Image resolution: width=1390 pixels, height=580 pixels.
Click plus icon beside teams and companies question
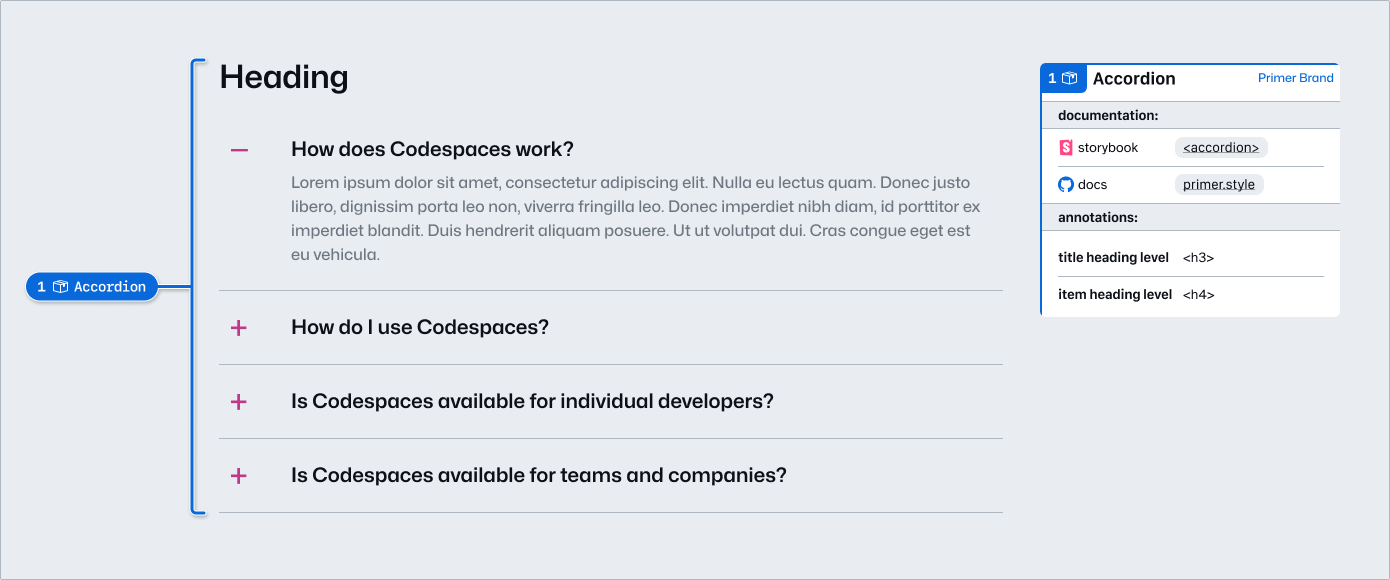tap(239, 476)
